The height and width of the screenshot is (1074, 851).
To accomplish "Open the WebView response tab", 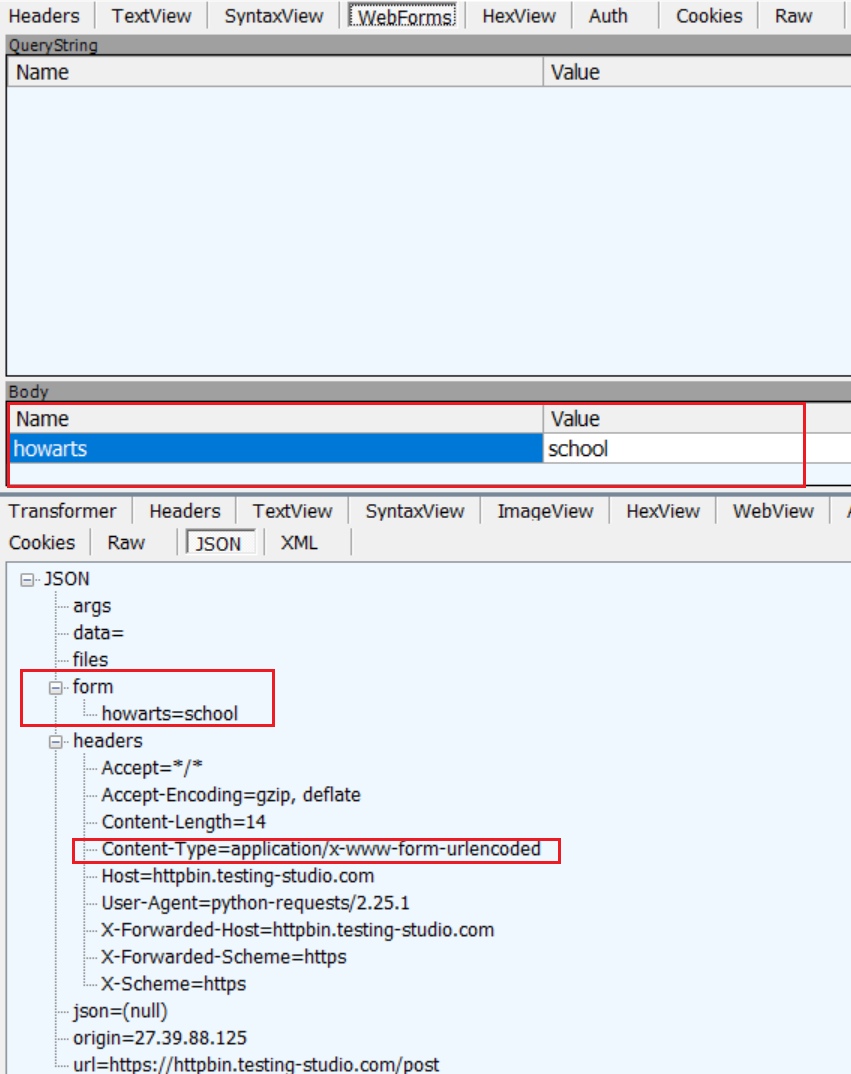I will [x=773, y=511].
